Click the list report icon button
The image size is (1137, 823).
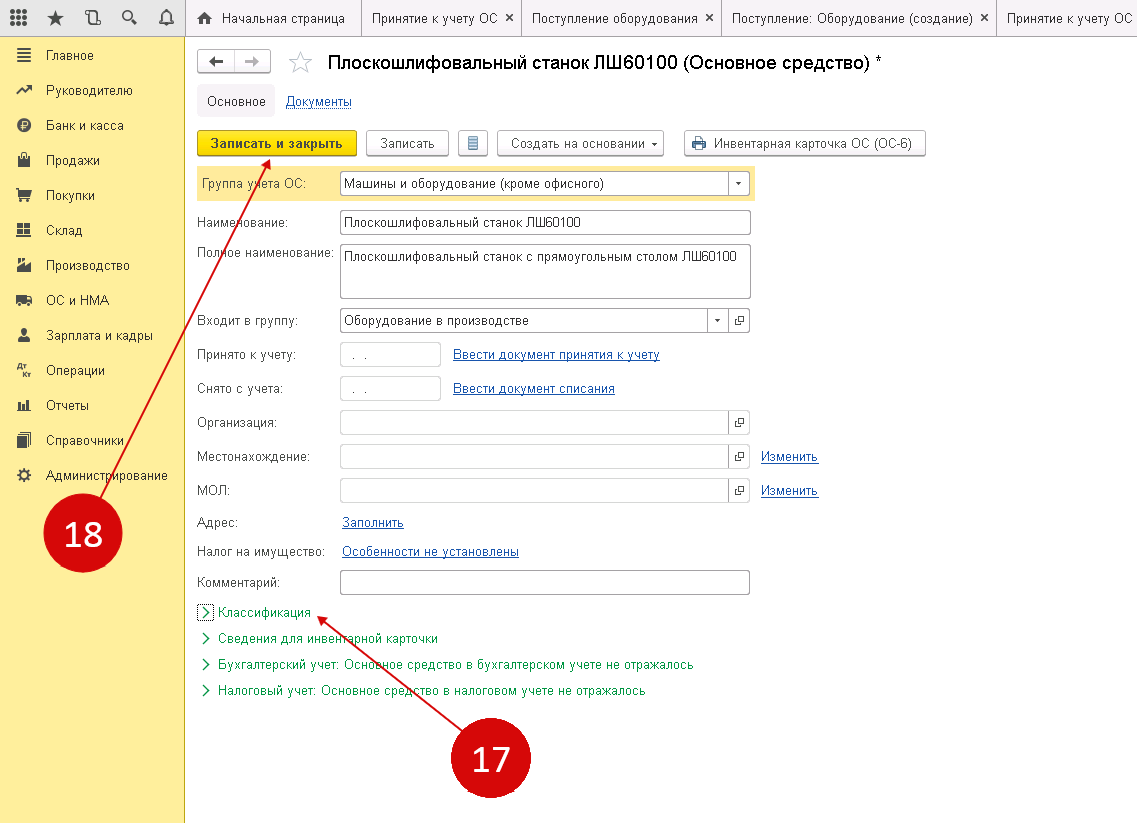coord(472,143)
